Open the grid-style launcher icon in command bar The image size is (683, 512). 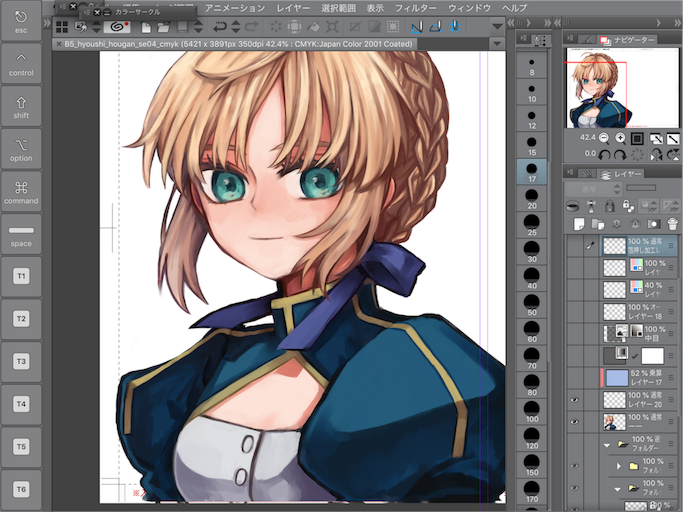(x=62, y=27)
